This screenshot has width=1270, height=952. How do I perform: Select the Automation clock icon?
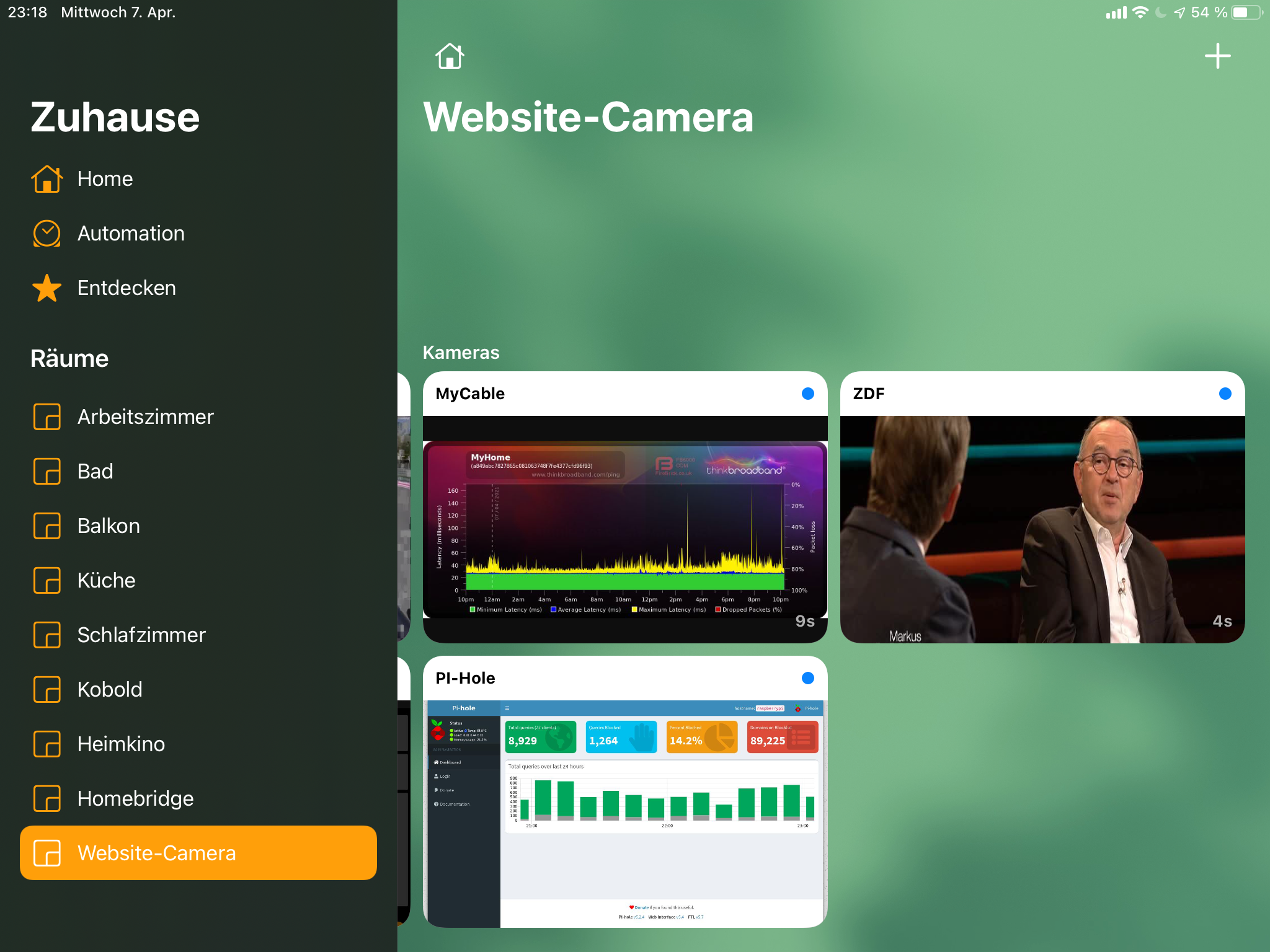(47, 234)
